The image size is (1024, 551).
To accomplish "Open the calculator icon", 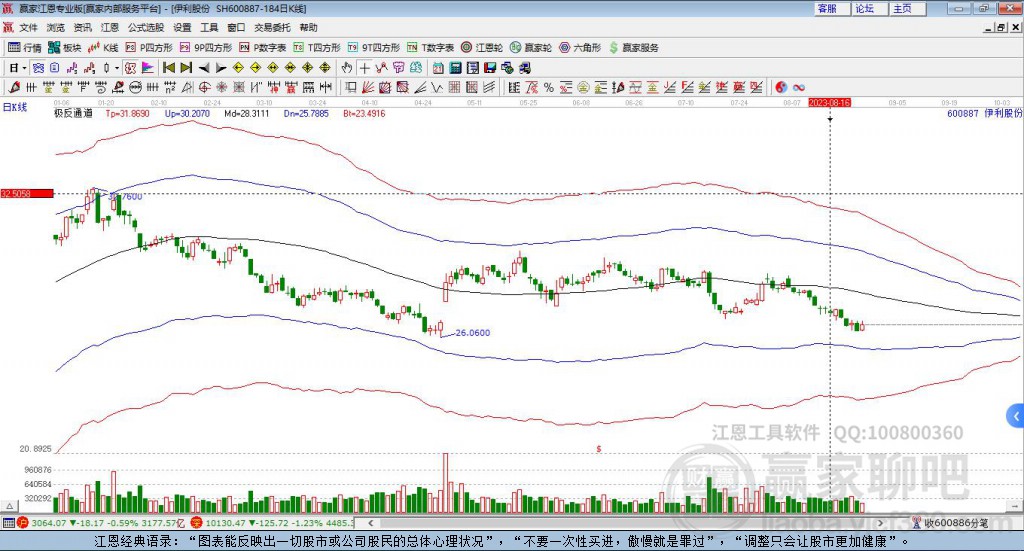I will pos(456,68).
